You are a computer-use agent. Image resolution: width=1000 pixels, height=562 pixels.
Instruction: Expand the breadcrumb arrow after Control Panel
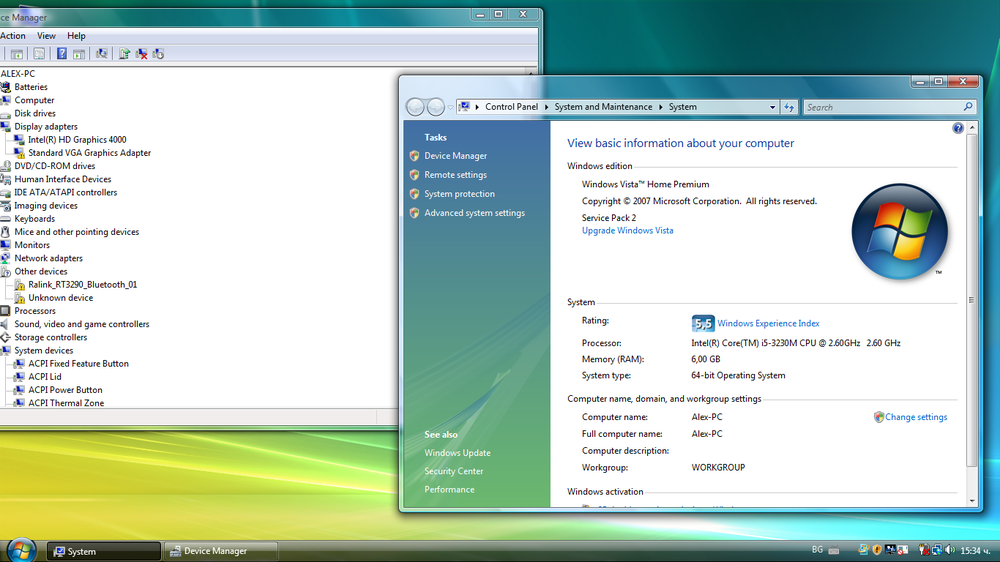(x=547, y=107)
